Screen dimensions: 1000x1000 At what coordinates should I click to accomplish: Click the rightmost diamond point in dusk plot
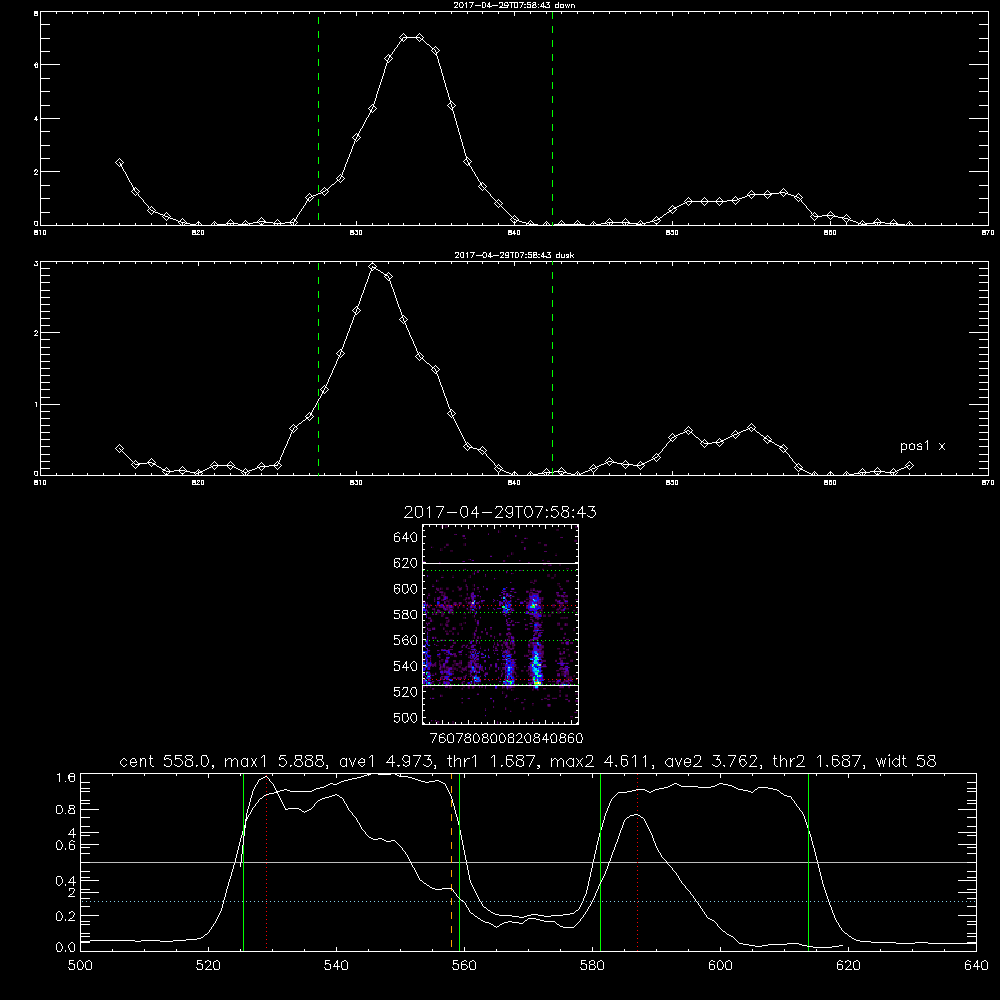tap(909, 466)
